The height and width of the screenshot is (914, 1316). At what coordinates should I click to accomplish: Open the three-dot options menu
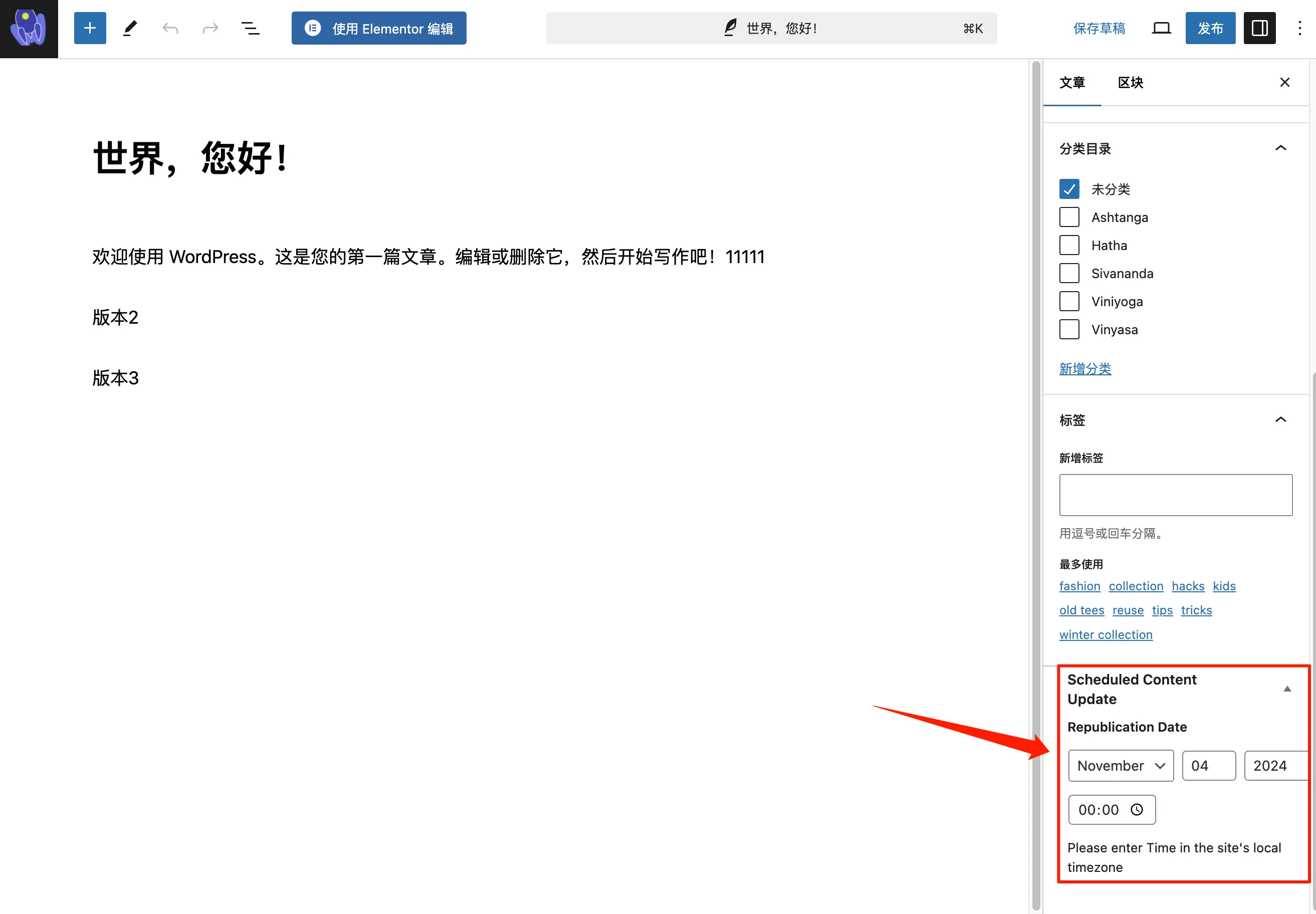point(1299,28)
